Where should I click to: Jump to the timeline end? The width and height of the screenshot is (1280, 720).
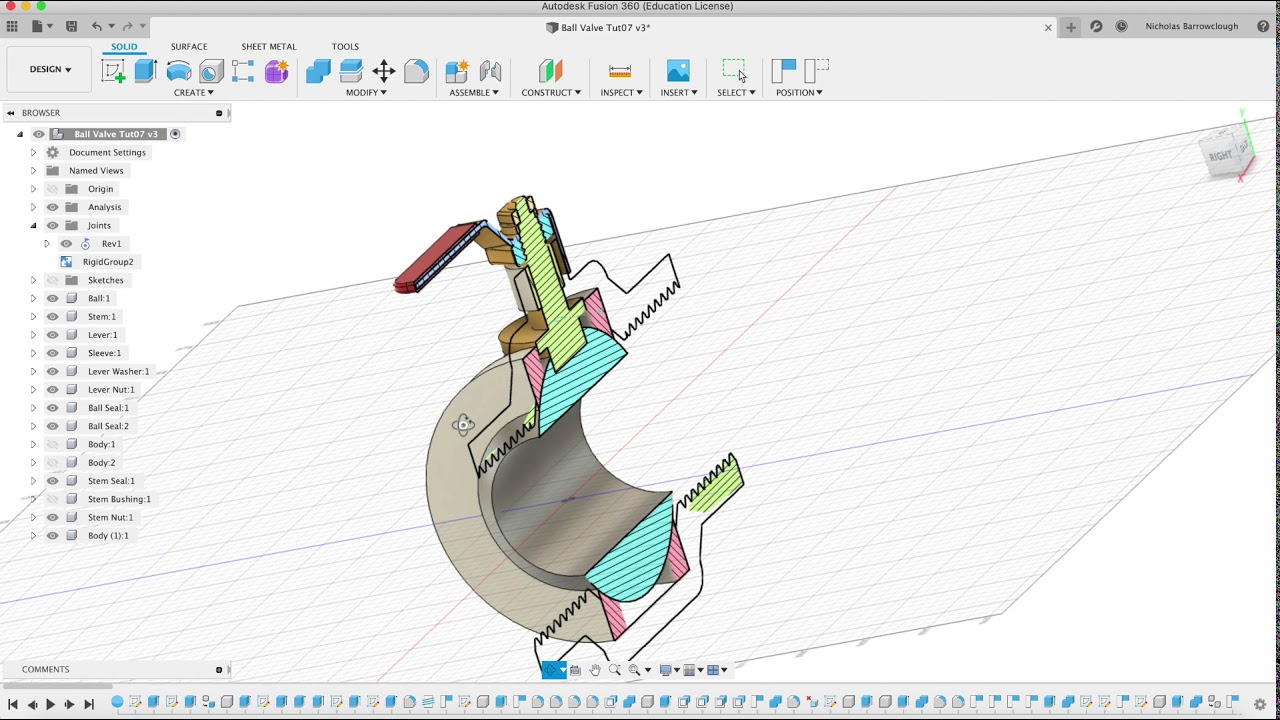click(x=88, y=704)
